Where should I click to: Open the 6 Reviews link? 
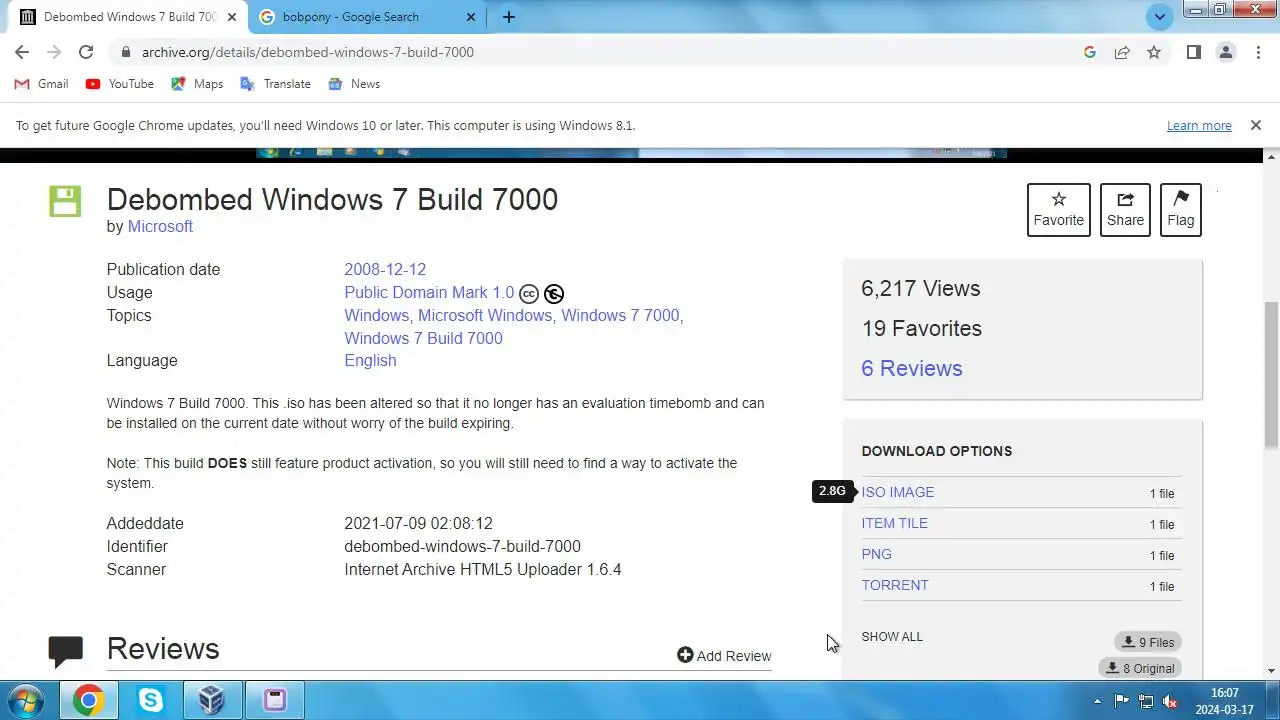tap(911, 368)
